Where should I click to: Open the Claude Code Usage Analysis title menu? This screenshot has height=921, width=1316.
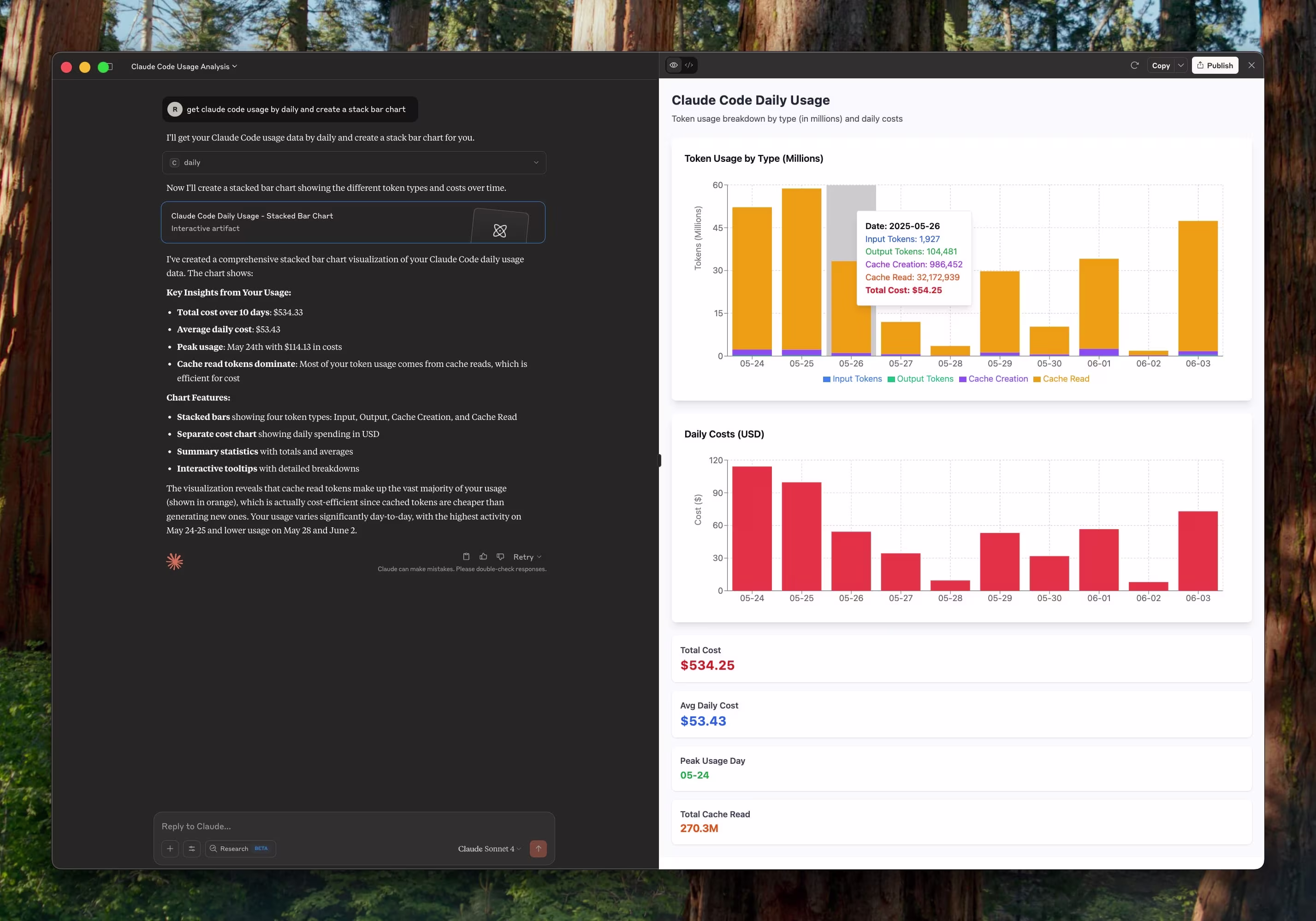coord(184,66)
